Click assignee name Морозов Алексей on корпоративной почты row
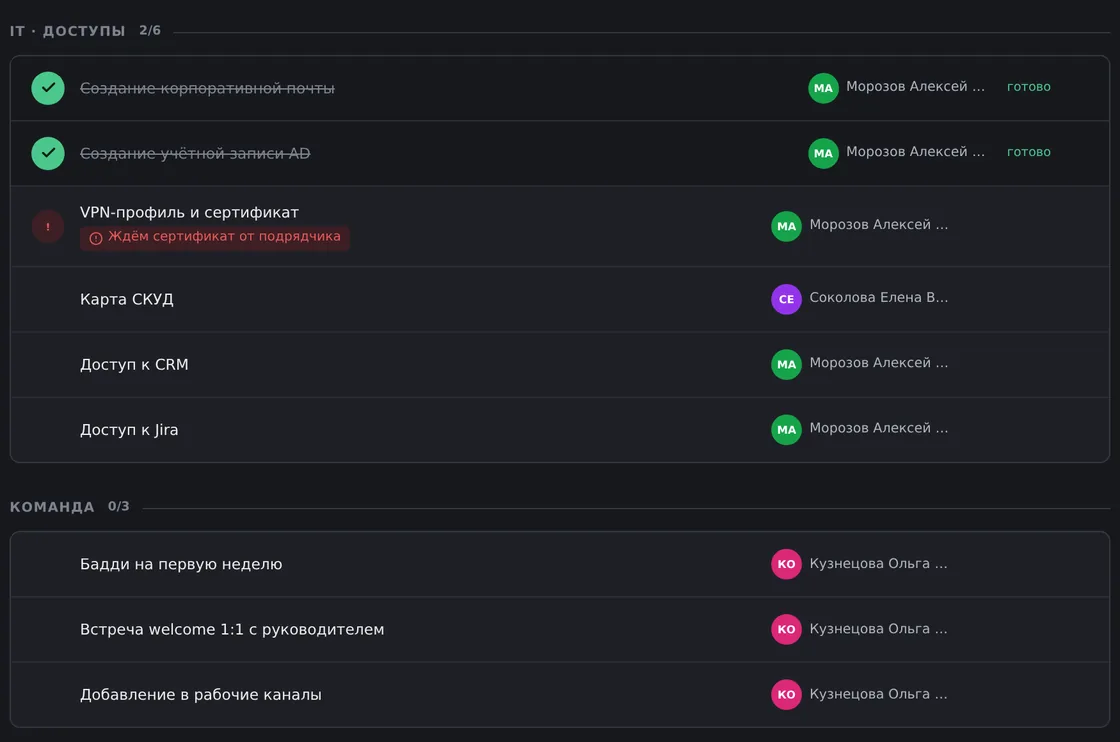The width and height of the screenshot is (1120, 742). tap(915, 86)
